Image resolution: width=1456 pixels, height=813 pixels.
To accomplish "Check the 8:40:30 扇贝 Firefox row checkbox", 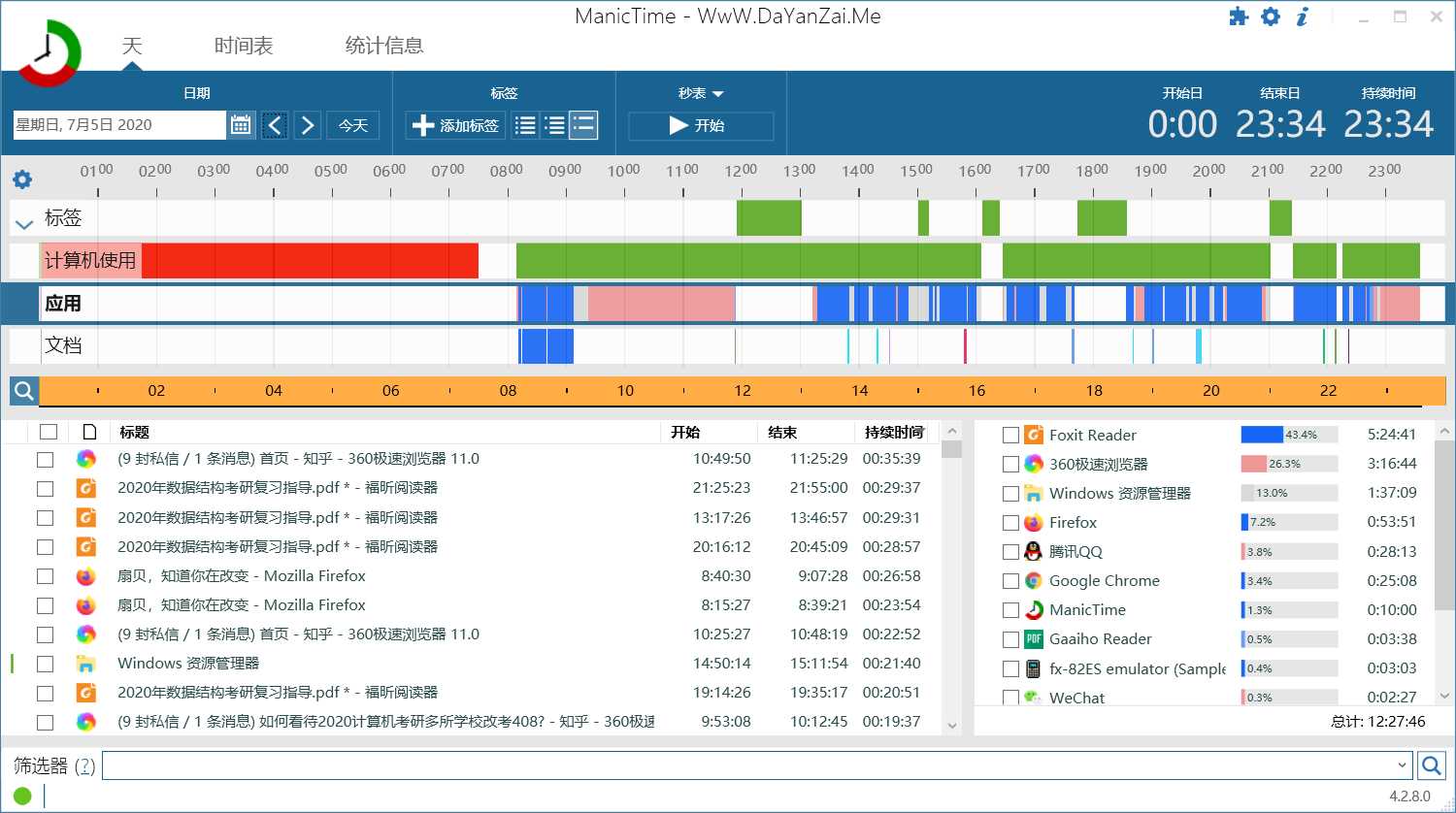I will pos(45,576).
